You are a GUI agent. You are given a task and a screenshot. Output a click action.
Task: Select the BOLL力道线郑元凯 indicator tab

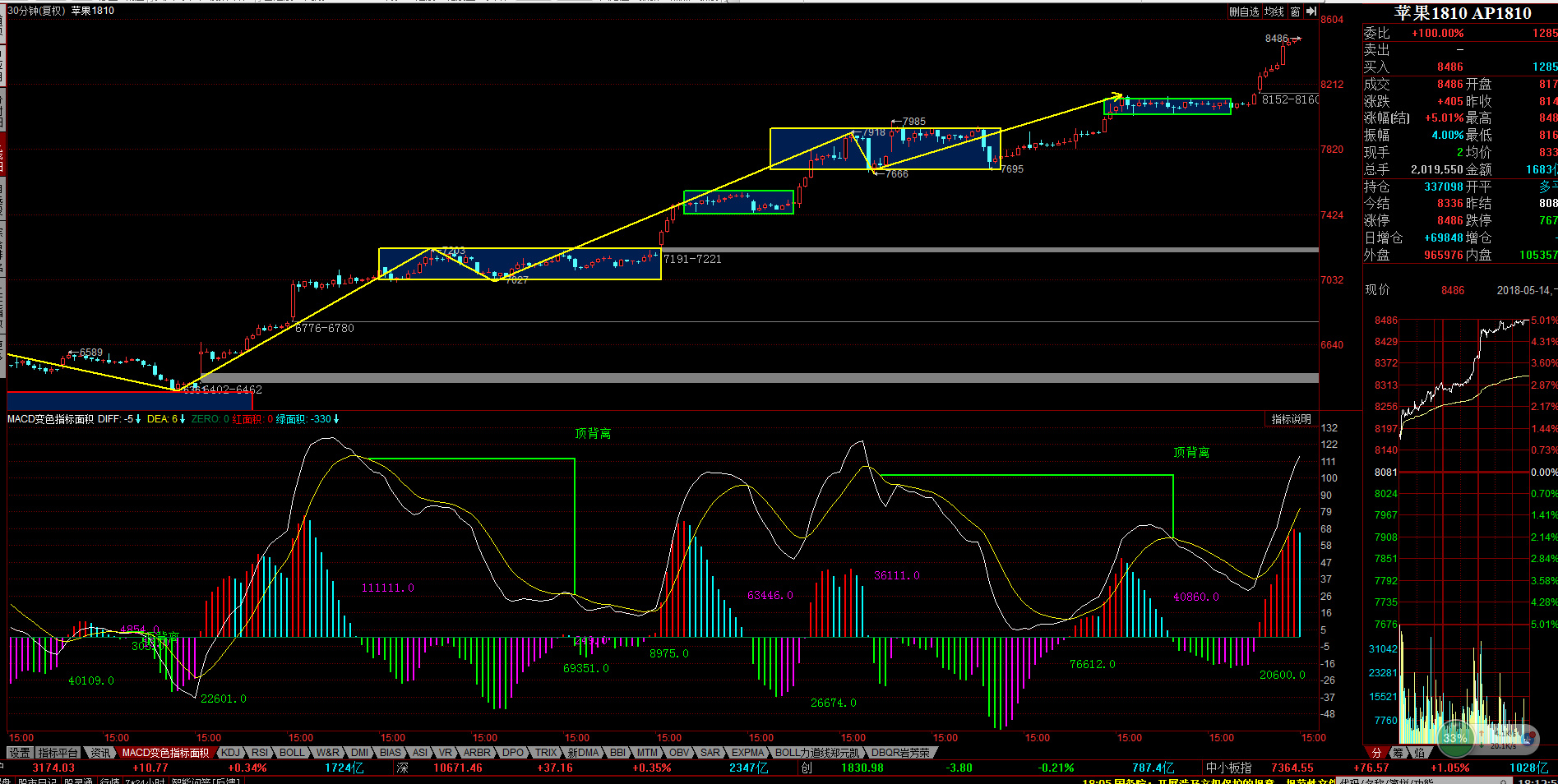coord(817,753)
